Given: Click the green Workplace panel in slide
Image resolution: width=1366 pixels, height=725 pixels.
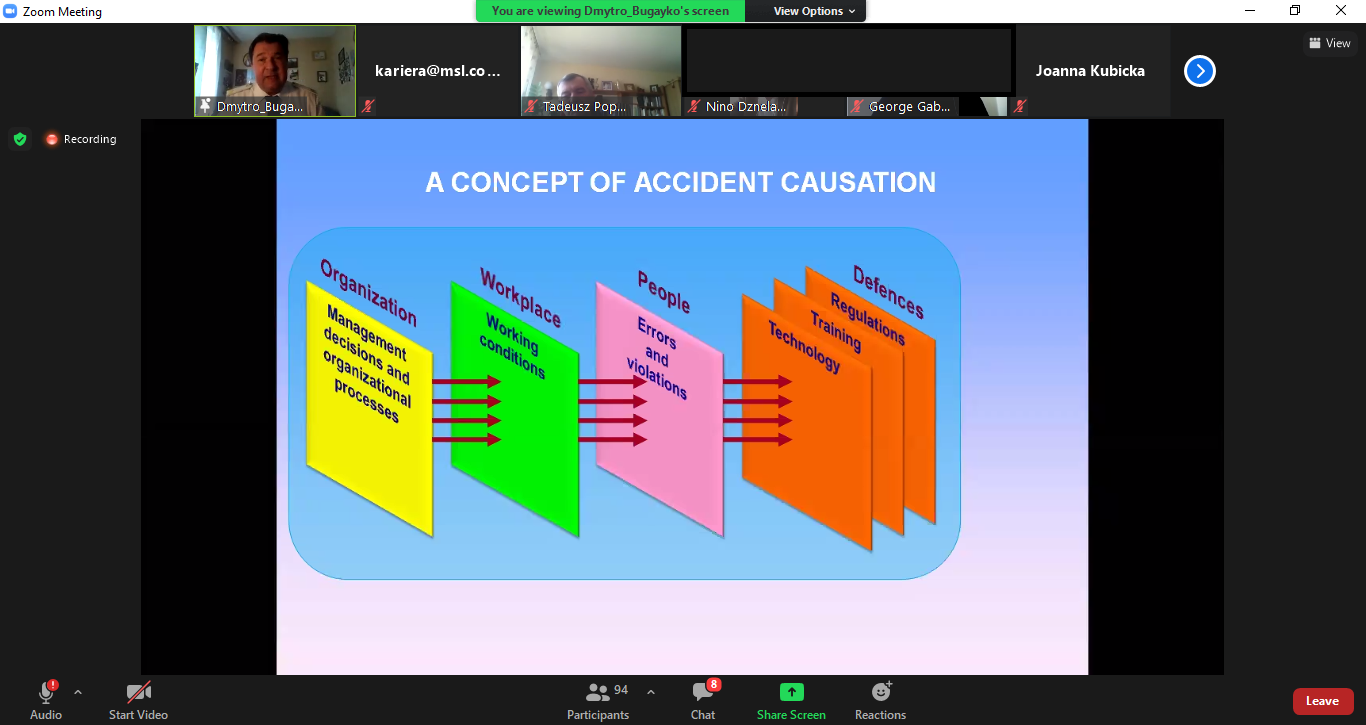Looking at the screenshot, I should pos(515,410).
